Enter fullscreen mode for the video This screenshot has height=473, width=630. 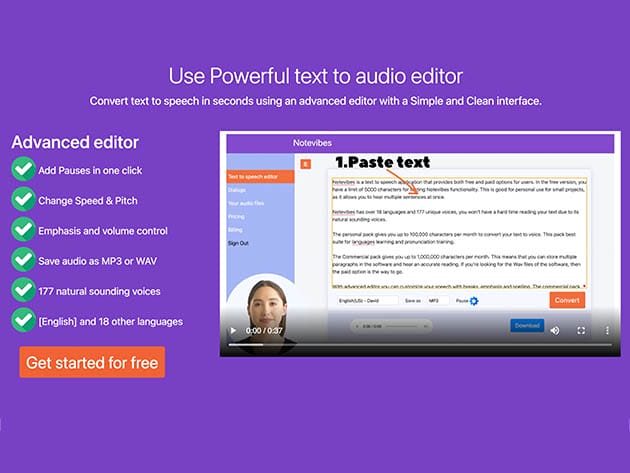tap(581, 330)
